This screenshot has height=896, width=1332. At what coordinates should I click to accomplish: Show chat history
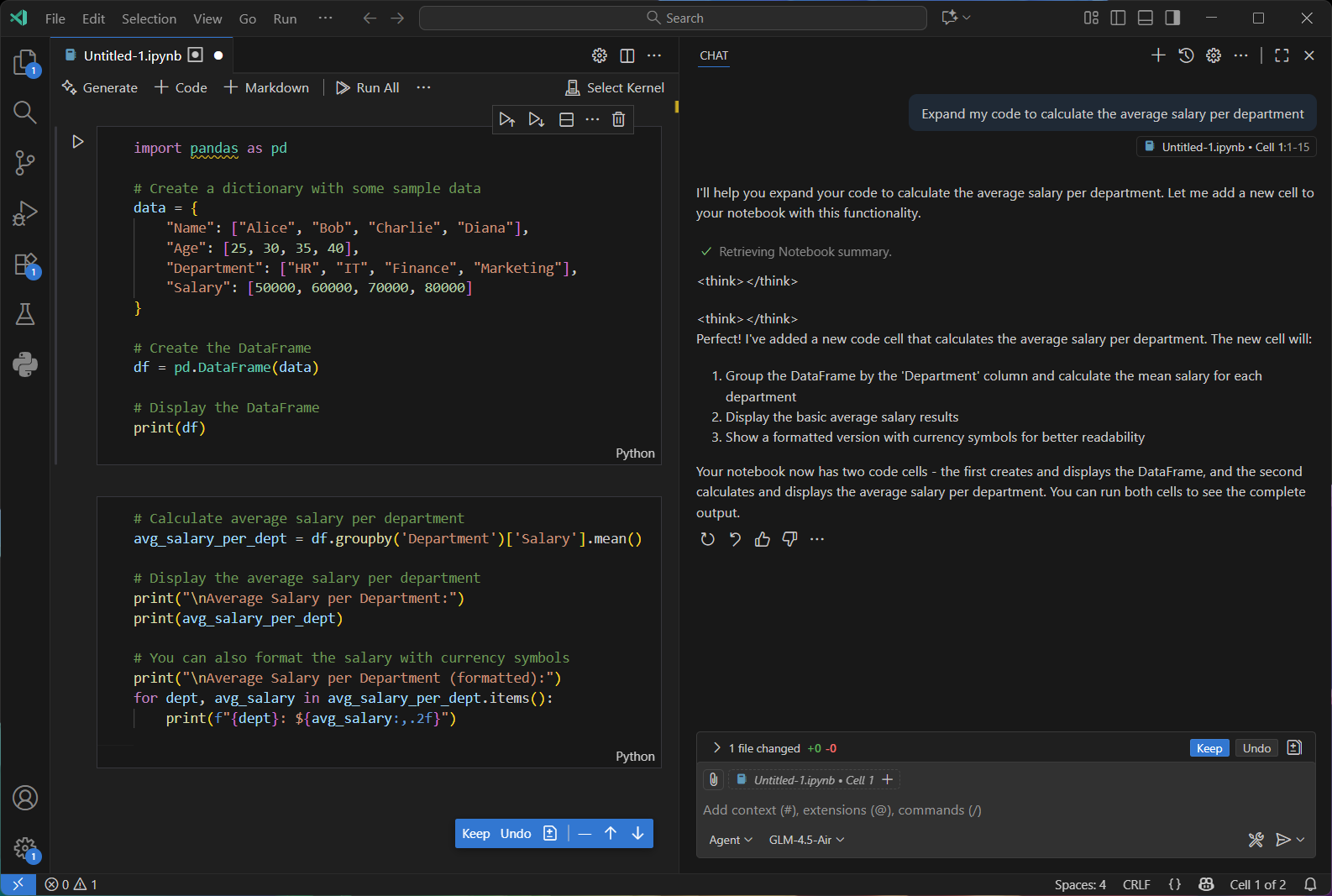coord(1186,55)
